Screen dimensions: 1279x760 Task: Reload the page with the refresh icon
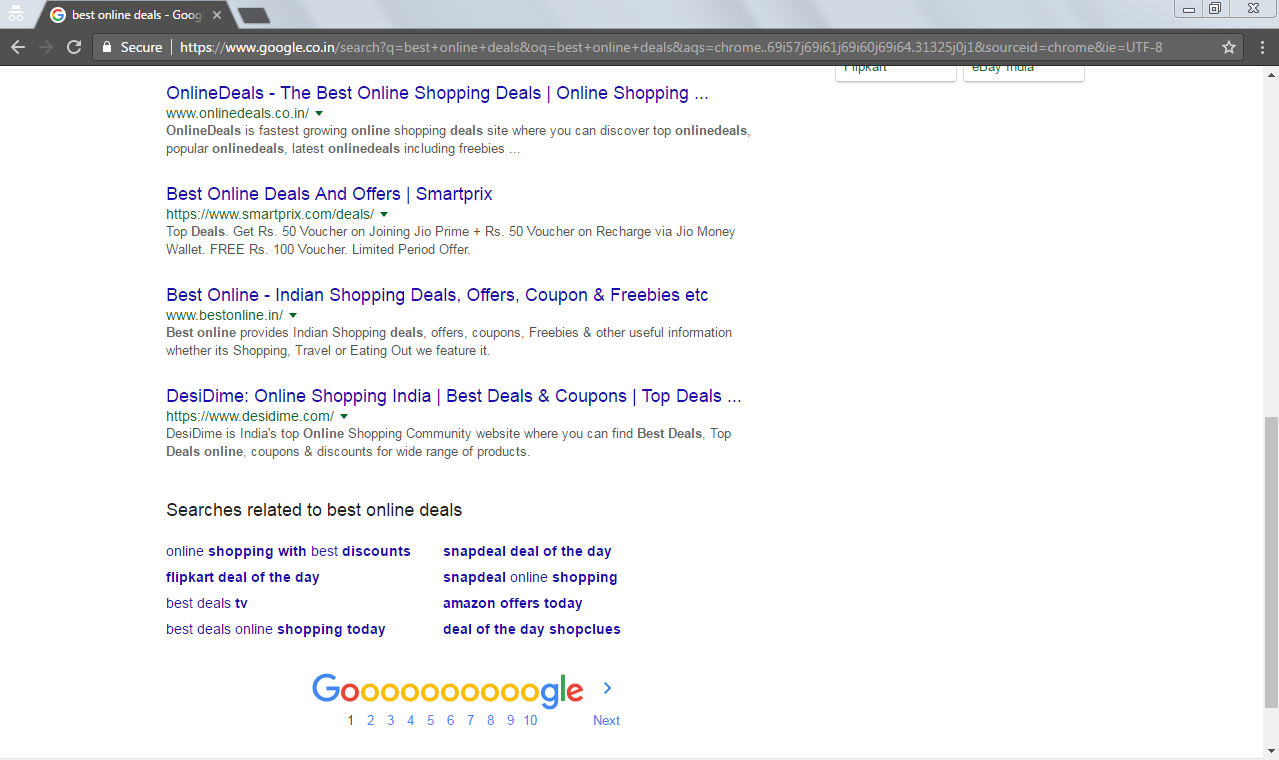pos(74,47)
